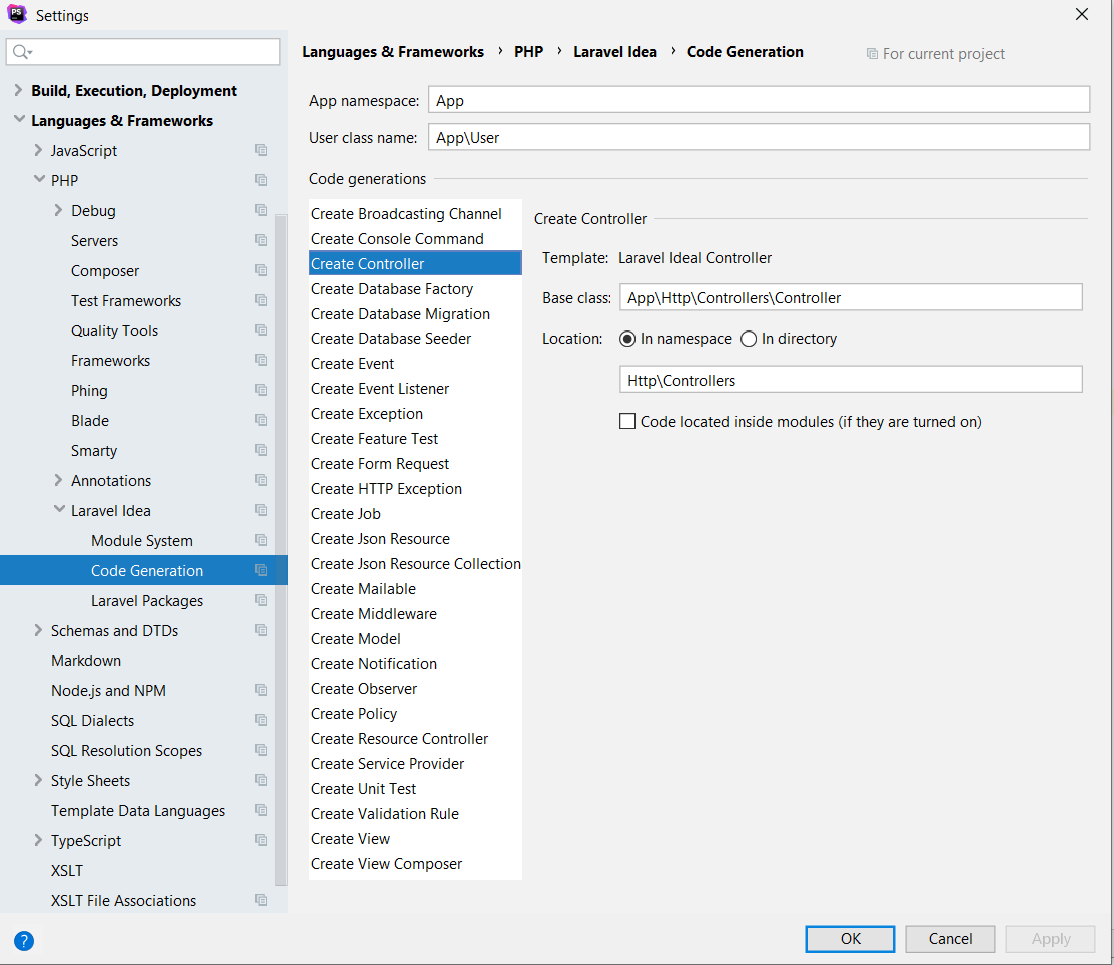Viewport: 1114px width, 965px height.
Task: Click the OK button
Action: coord(850,939)
